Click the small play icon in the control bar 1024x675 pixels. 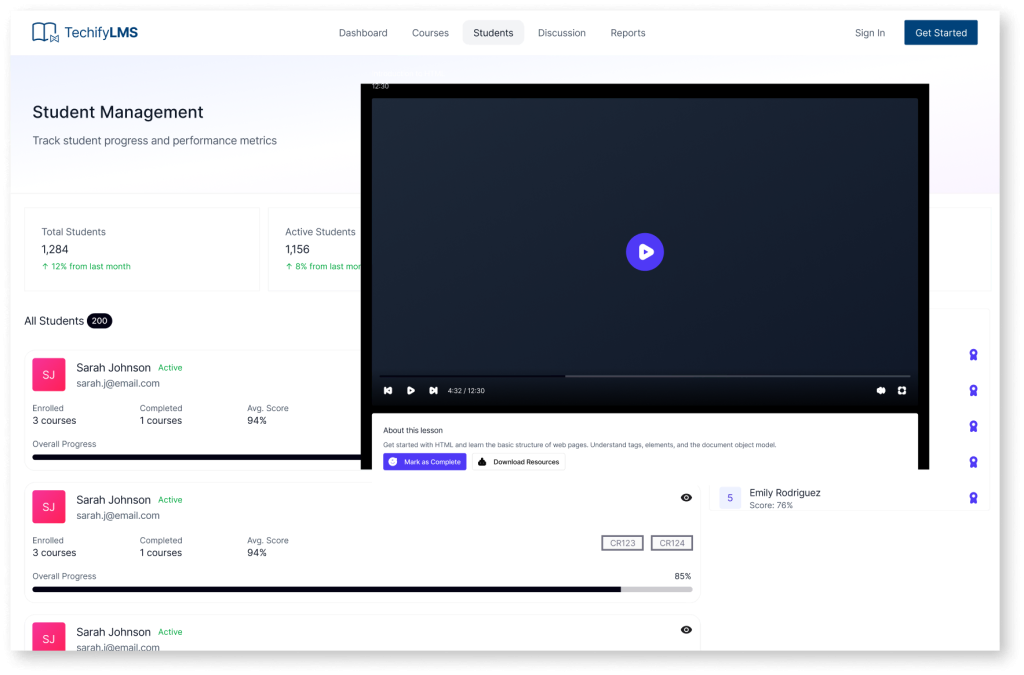[x=411, y=390]
